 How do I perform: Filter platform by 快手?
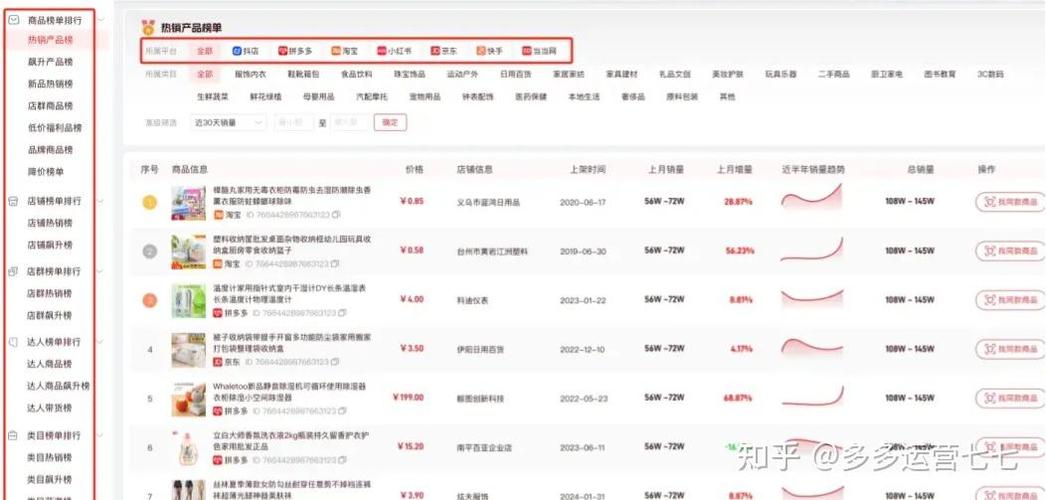(x=490, y=51)
